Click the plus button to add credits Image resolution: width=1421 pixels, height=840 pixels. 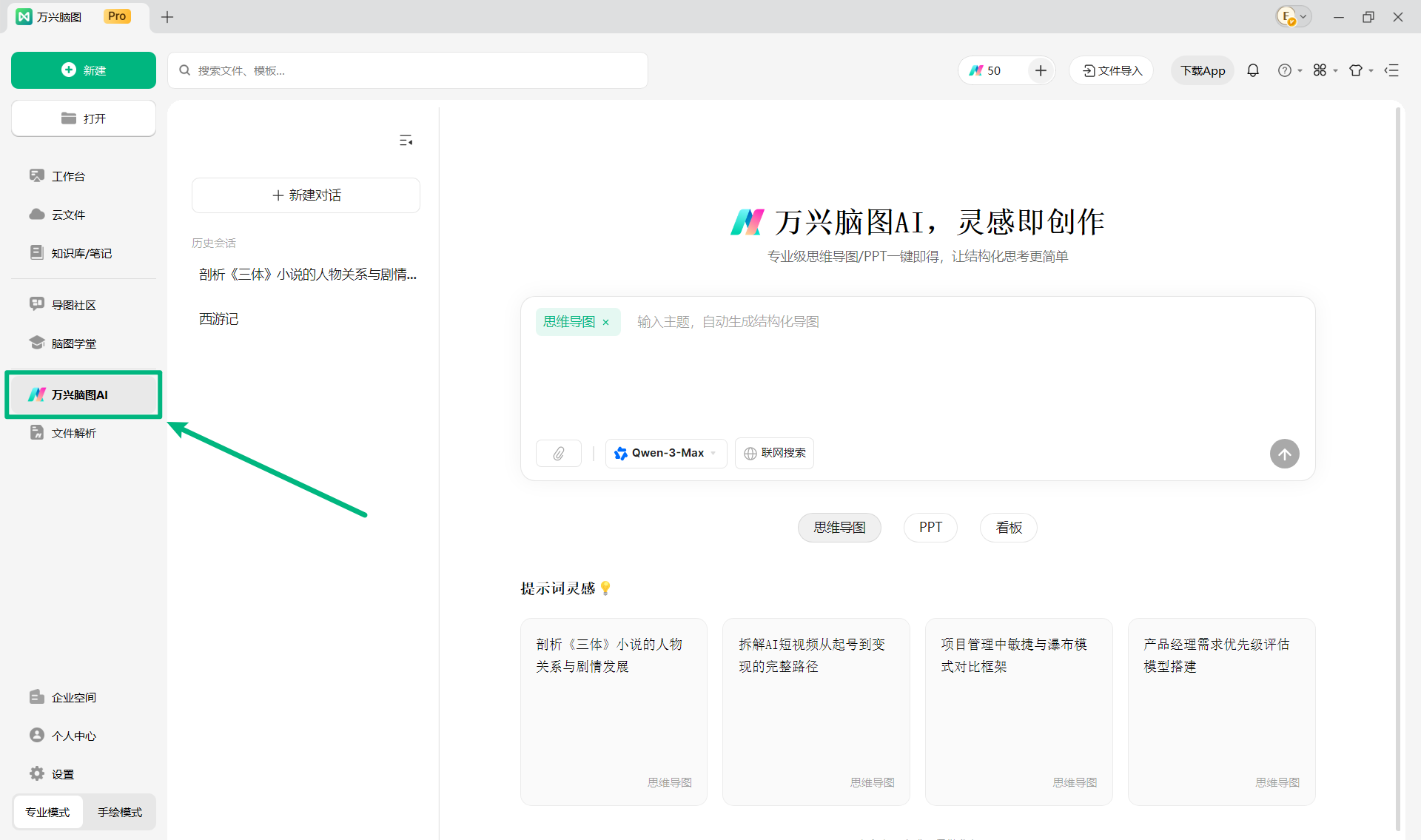1041,70
